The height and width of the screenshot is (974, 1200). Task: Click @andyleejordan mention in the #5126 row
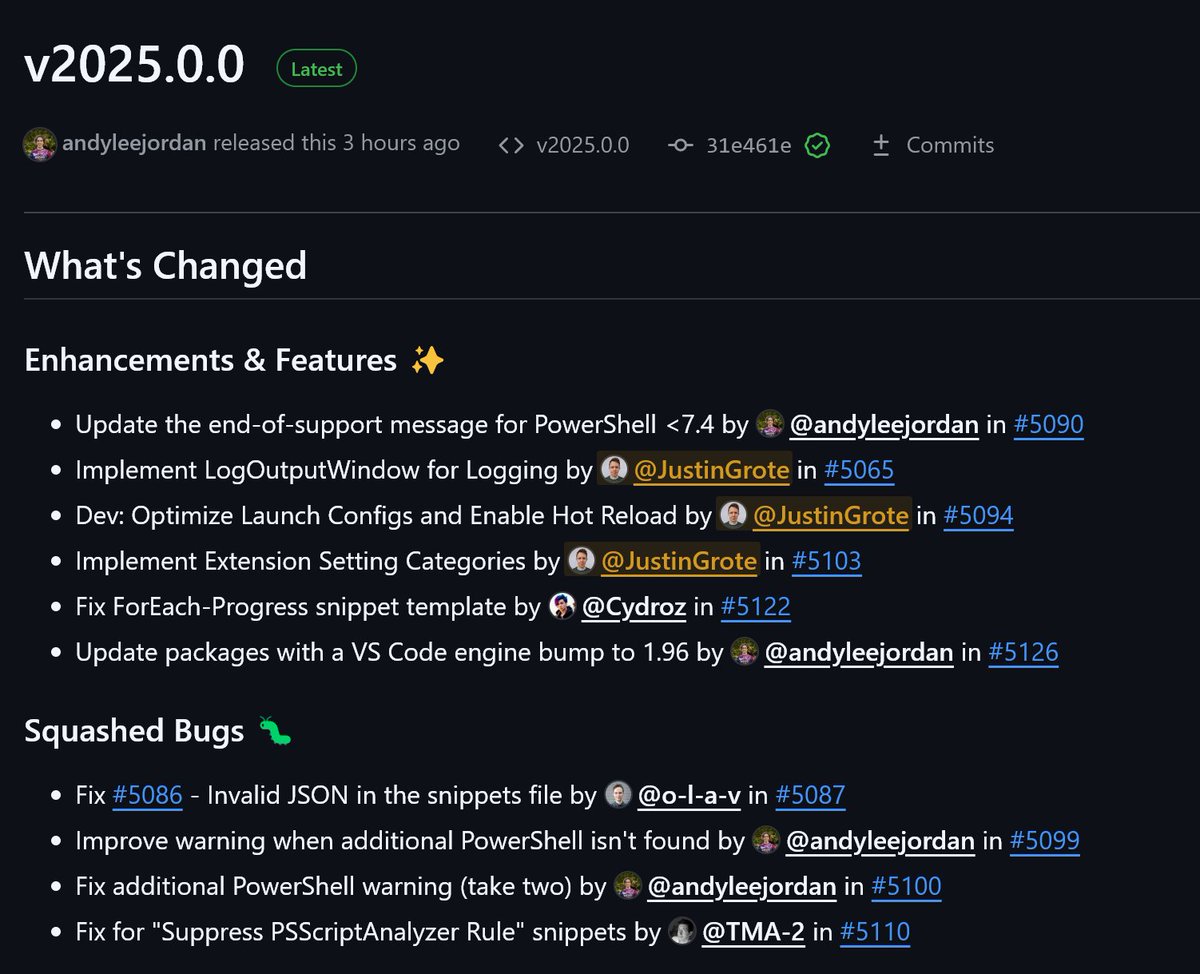(859, 654)
